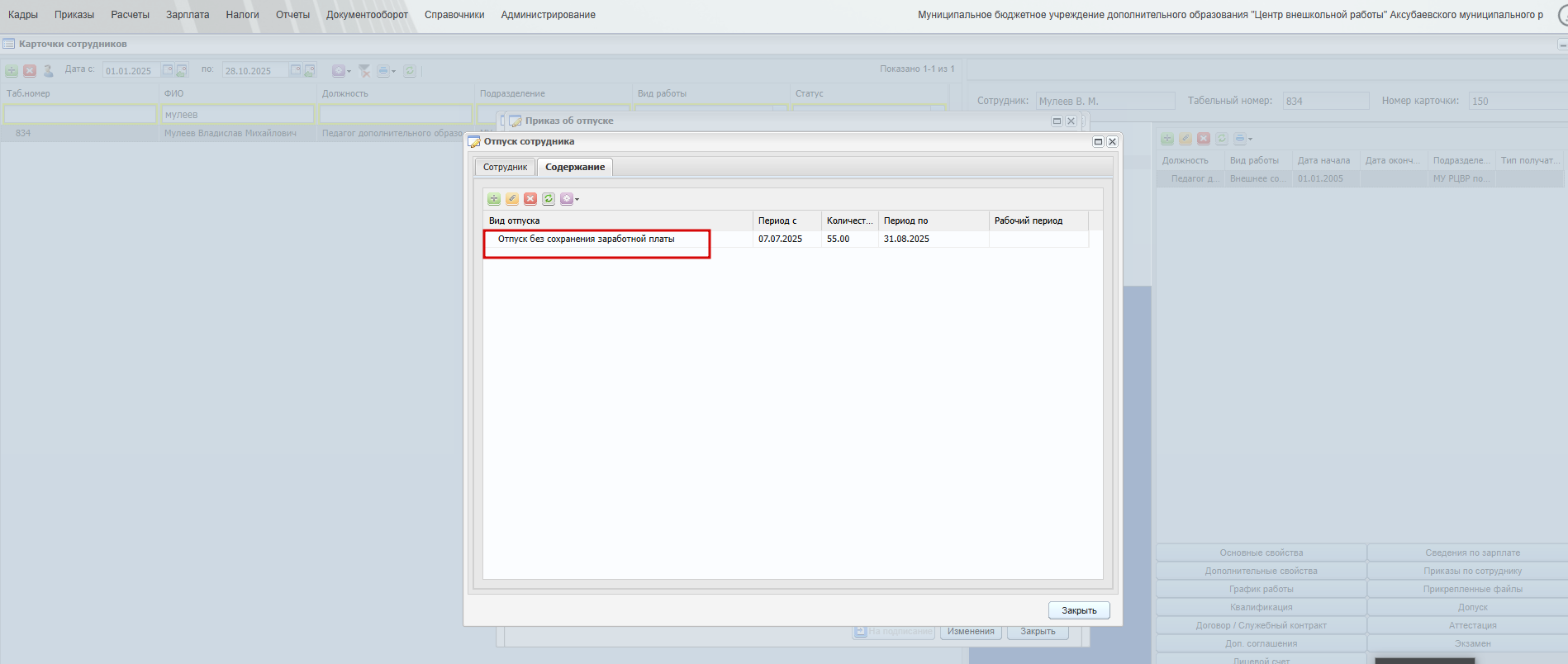Click the date reset icon after по calendar
1568x664 pixels.
pos(310,70)
